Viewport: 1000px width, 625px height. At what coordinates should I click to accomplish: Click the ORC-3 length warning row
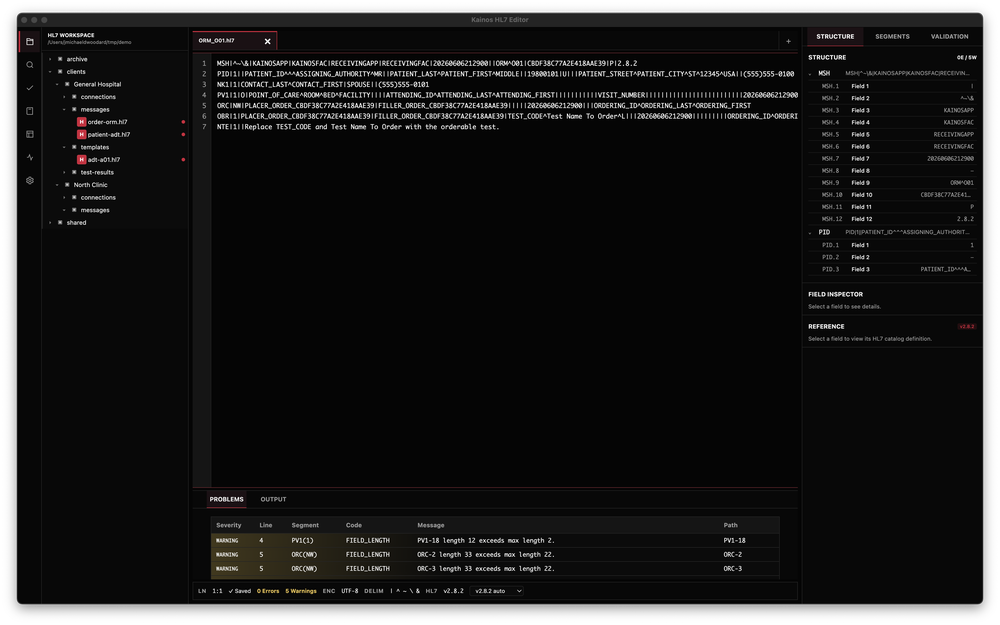click(495, 569)
